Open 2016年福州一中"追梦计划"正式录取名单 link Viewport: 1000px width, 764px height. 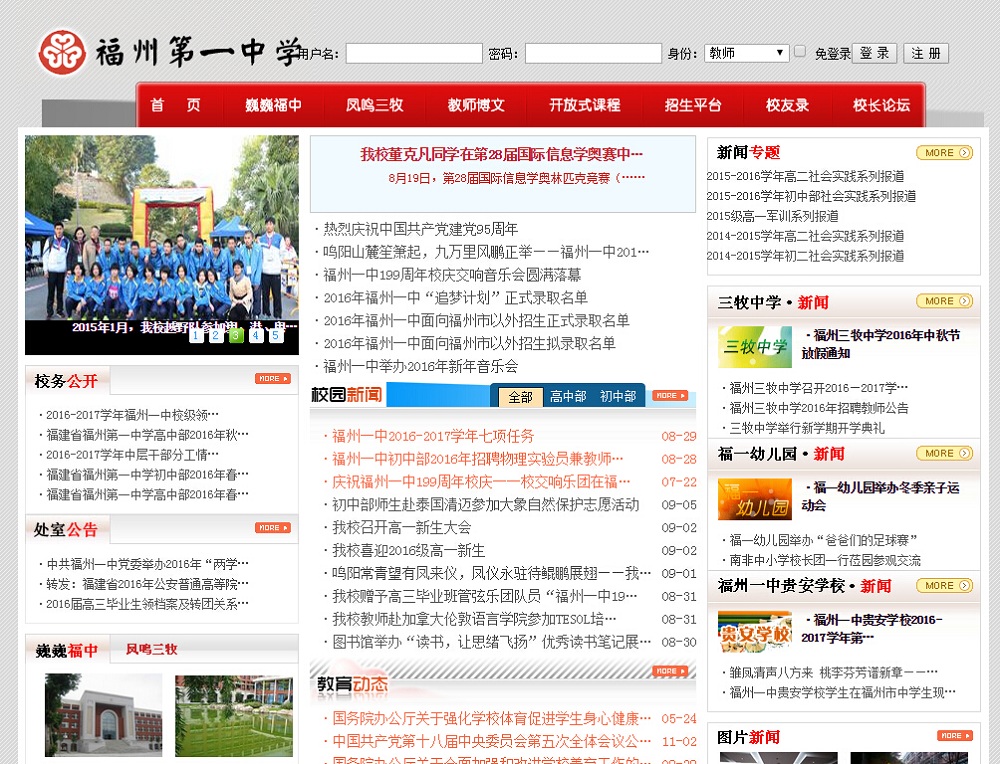point(455,298)
